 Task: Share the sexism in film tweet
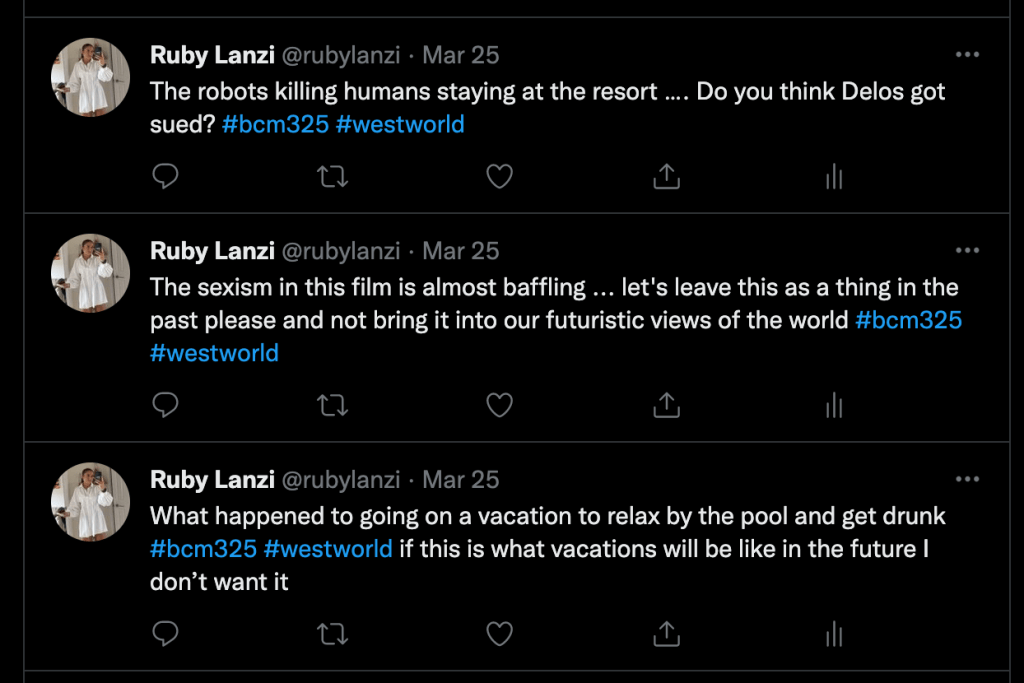pos(666,405)
